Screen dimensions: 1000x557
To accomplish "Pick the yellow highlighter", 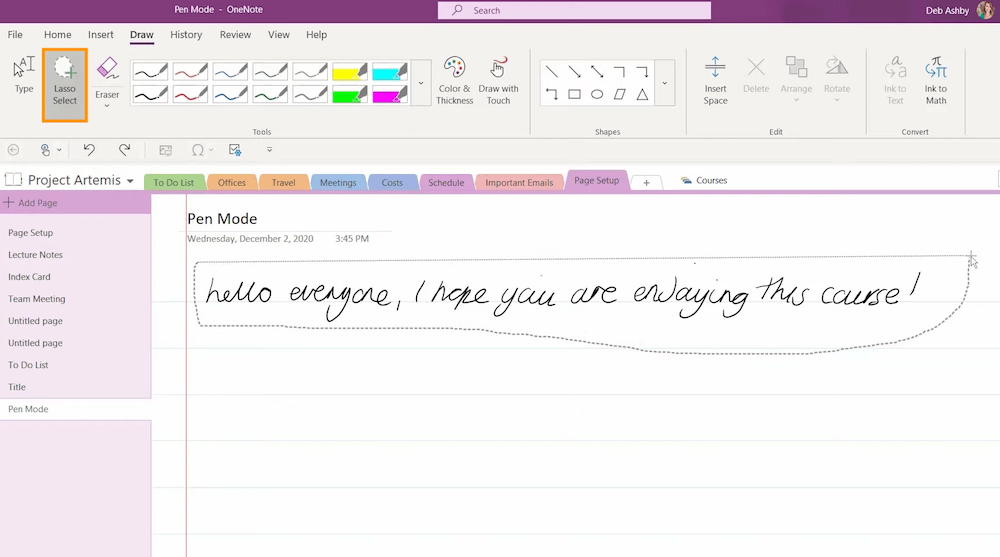I will [x=349, y=71].
